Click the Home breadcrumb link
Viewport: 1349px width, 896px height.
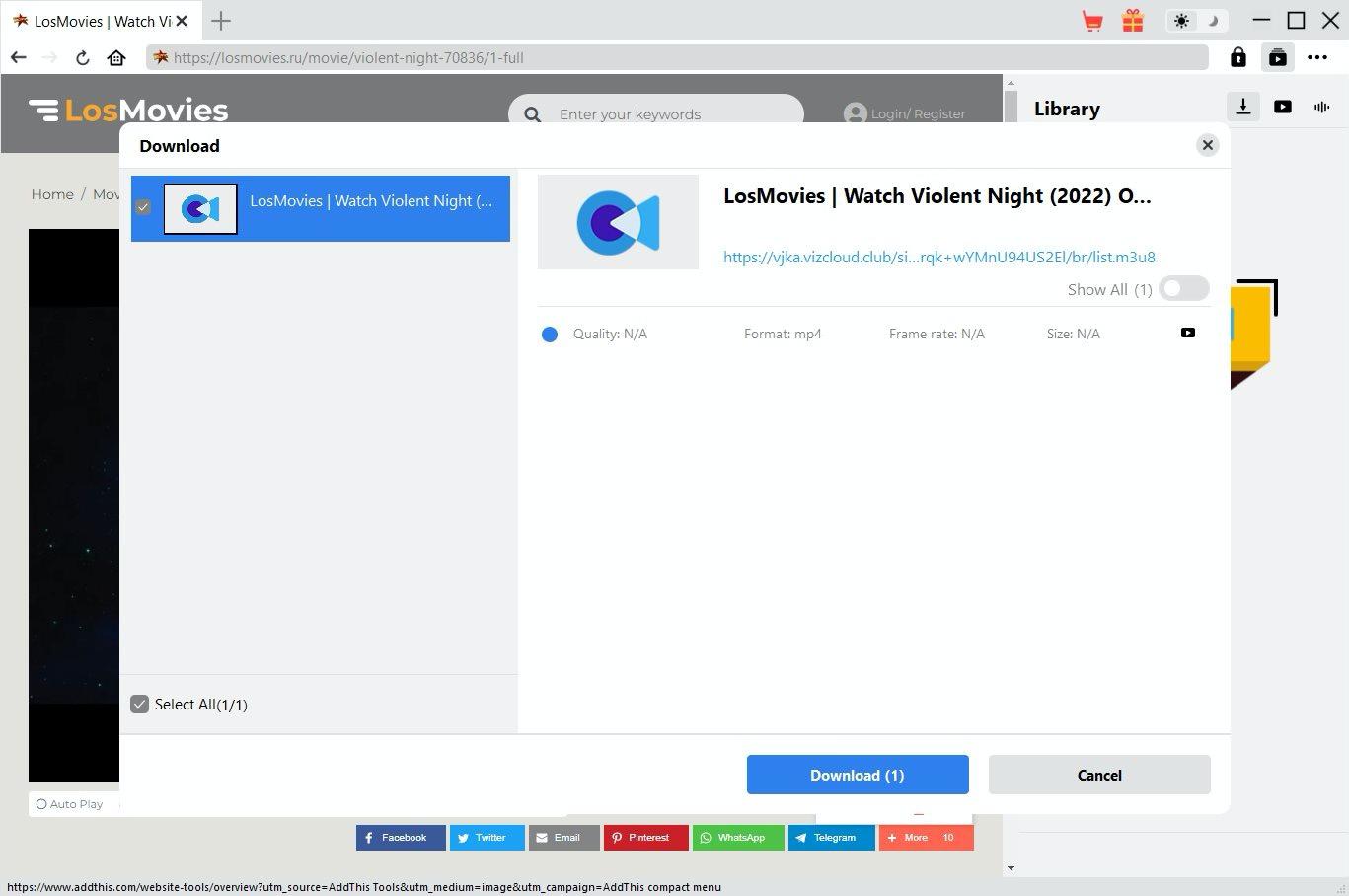pyautogui.click(x=52, y=194)
